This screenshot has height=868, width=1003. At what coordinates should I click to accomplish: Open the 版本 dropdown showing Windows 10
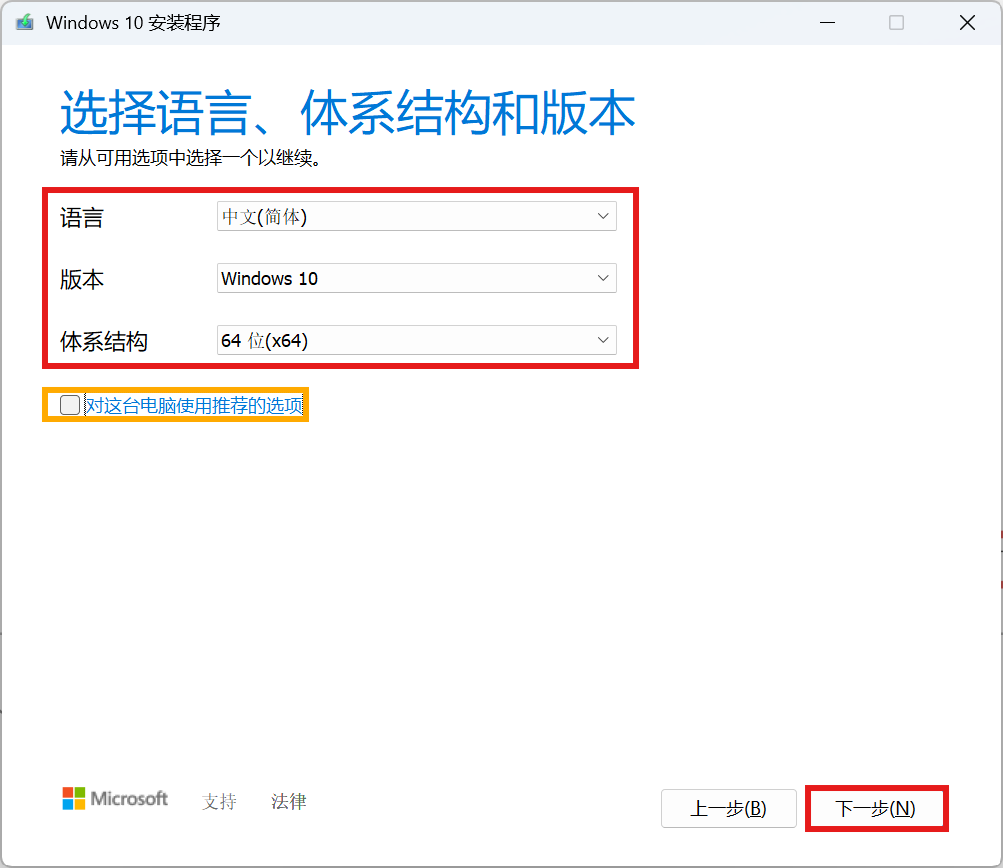pos(416,278)
